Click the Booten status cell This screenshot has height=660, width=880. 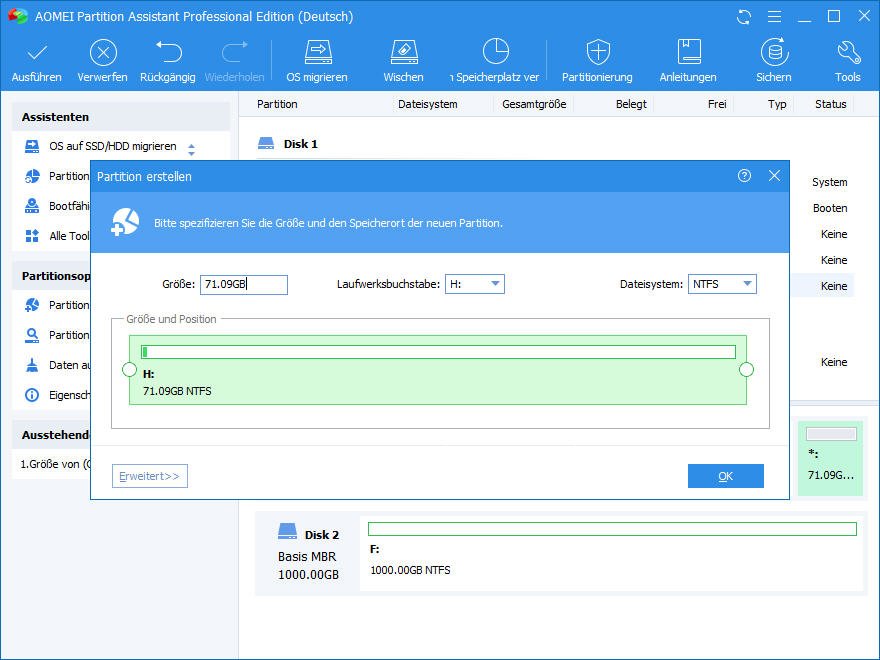(830, 208)
